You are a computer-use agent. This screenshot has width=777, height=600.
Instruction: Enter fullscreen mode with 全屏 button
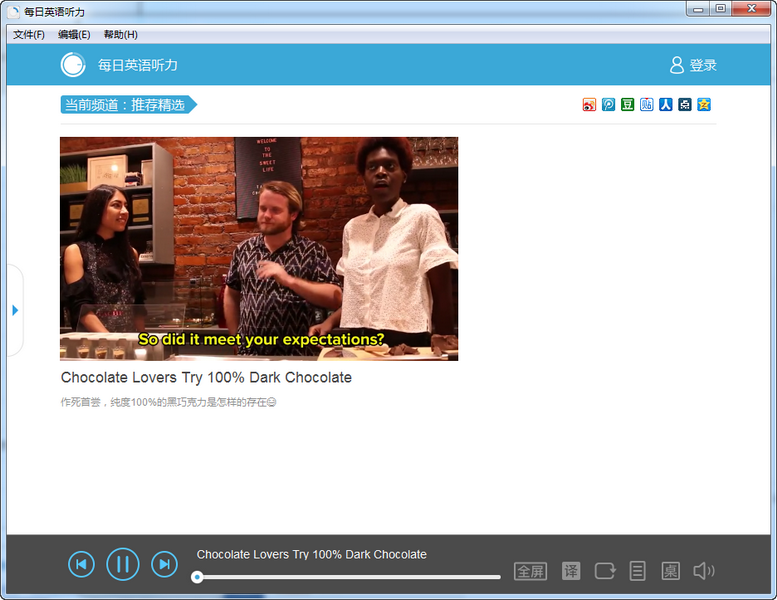pyautogui.click(x=530, y=571)
